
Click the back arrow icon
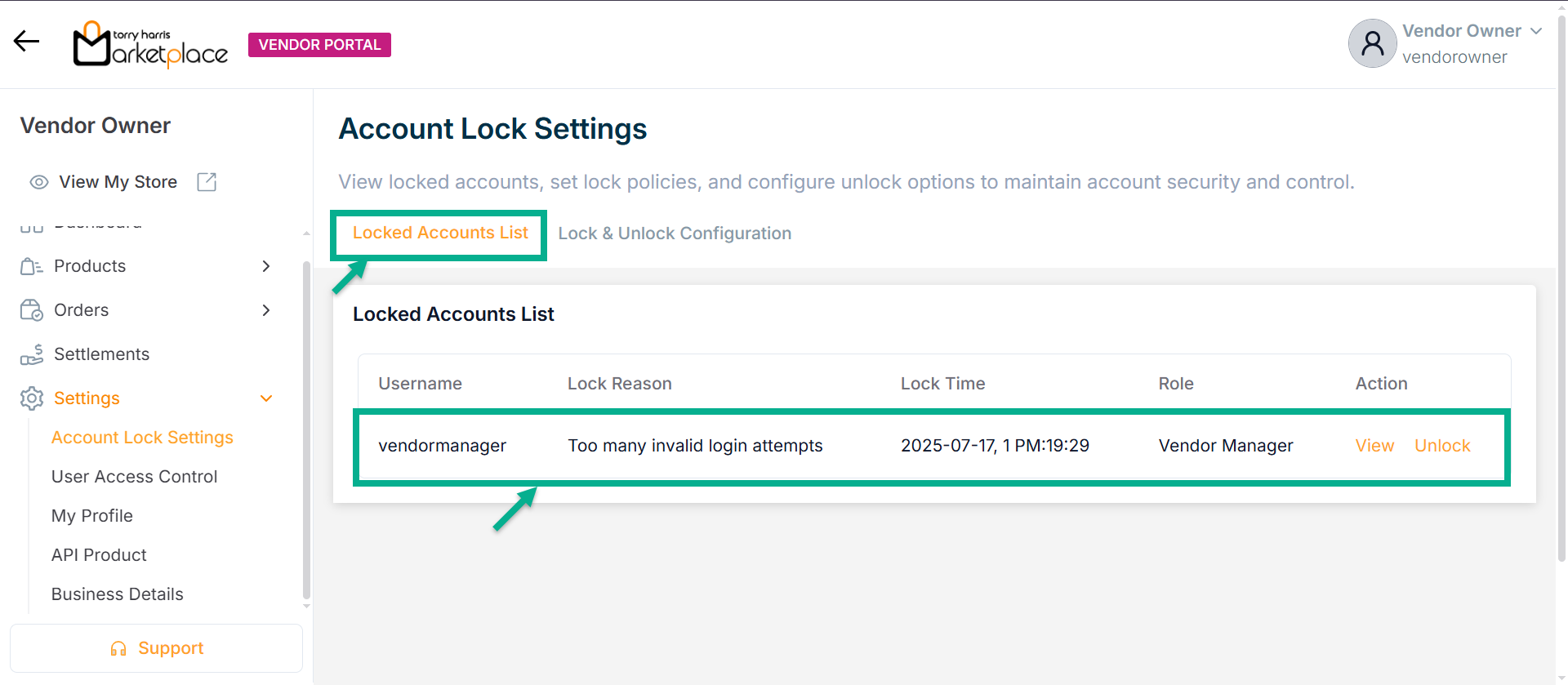(x=26, y=42)
